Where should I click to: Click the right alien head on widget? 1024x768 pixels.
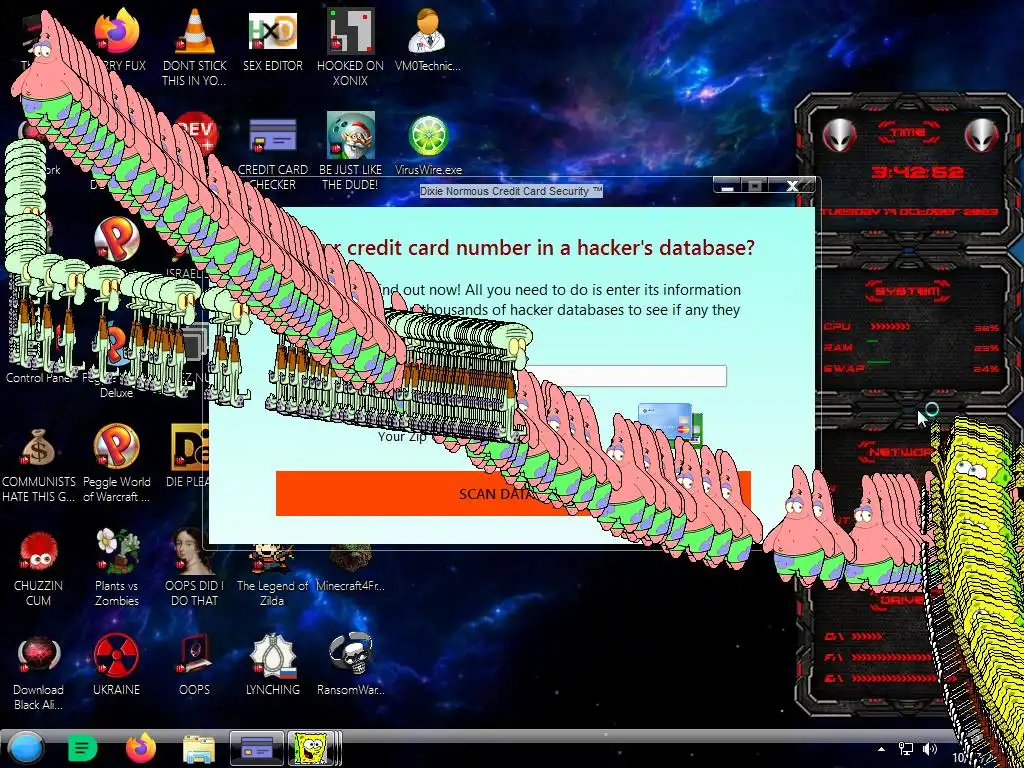982,135
